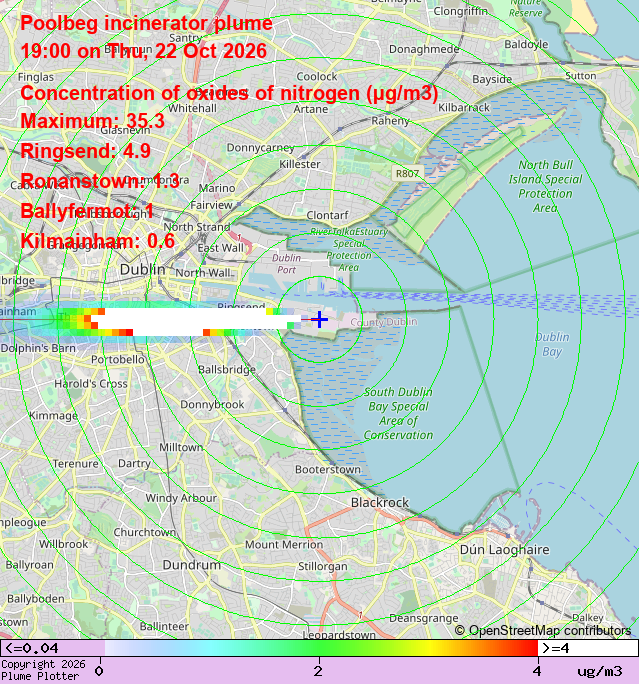Click the Deansgrange map label
The image size is (639, 684).
tap(424, 619)
